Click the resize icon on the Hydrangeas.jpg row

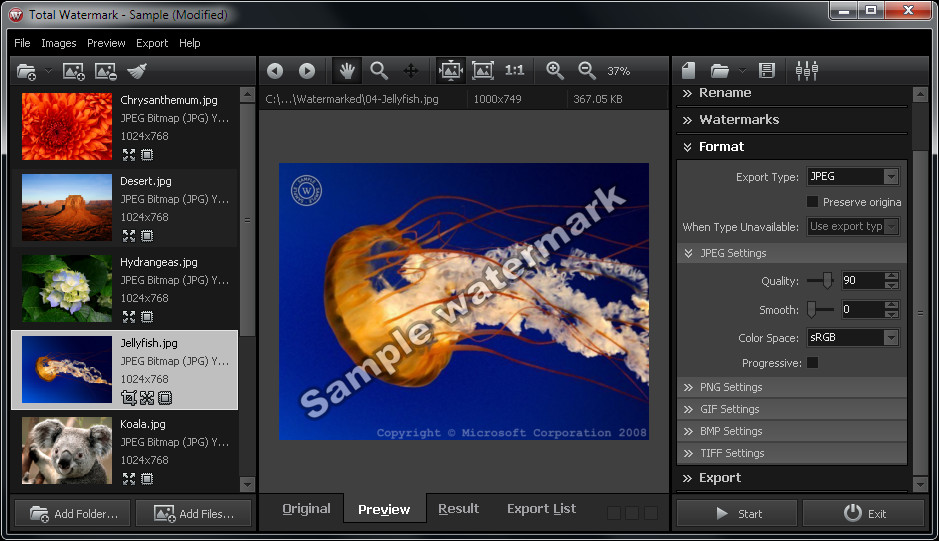click(129, 316)
